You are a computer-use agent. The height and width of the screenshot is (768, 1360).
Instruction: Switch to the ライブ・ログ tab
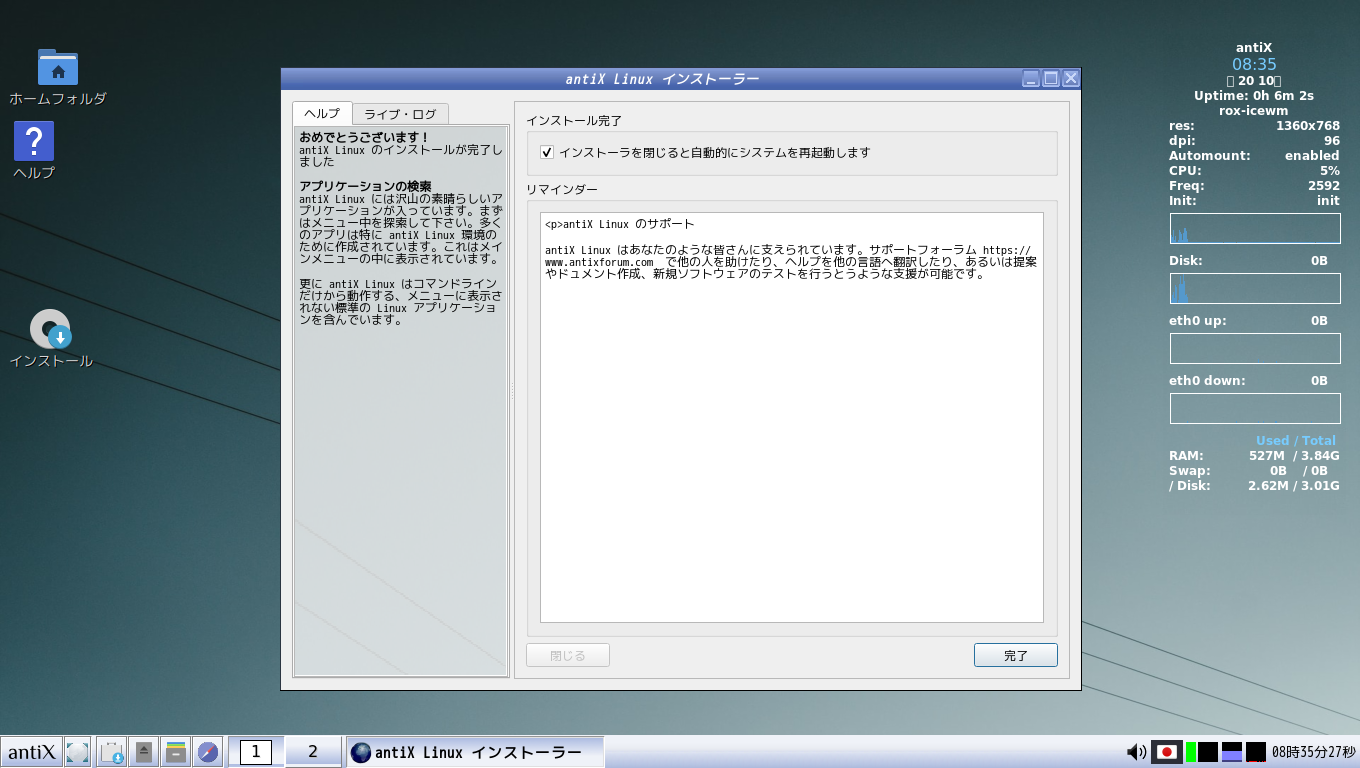tap(400, 114)
